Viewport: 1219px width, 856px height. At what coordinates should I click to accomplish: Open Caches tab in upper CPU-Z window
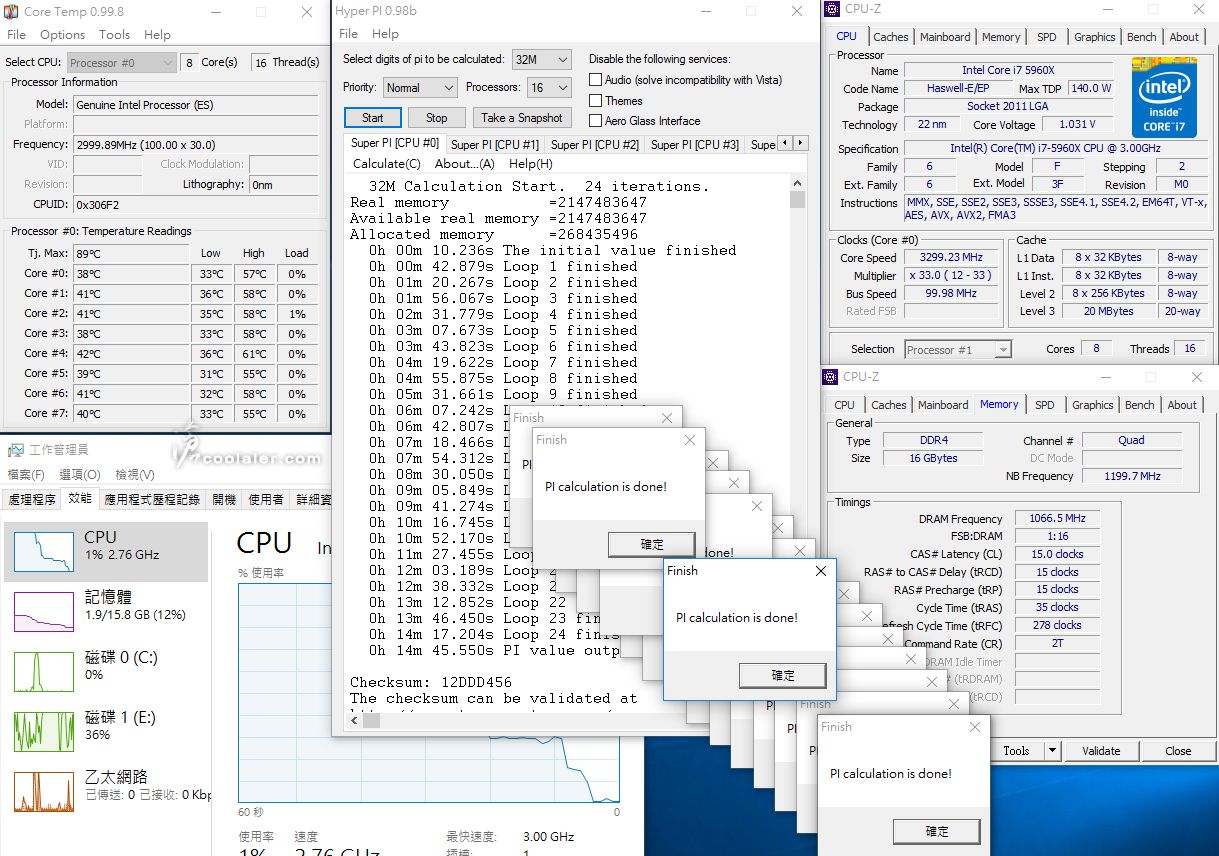click(x=891, y=37)
